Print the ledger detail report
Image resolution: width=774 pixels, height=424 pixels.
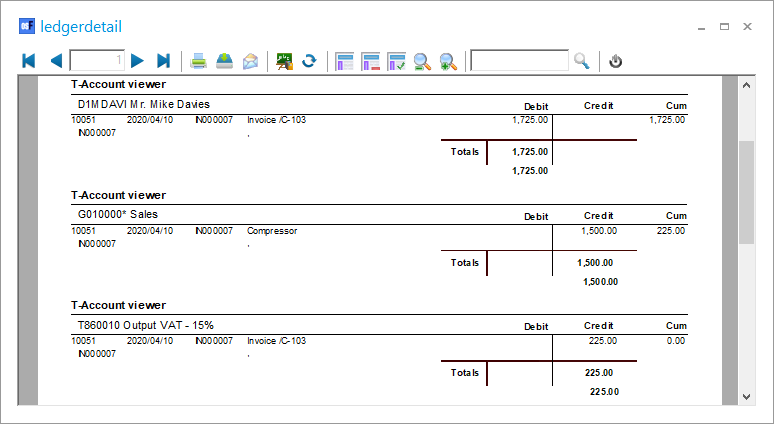(x=199, y=61)
